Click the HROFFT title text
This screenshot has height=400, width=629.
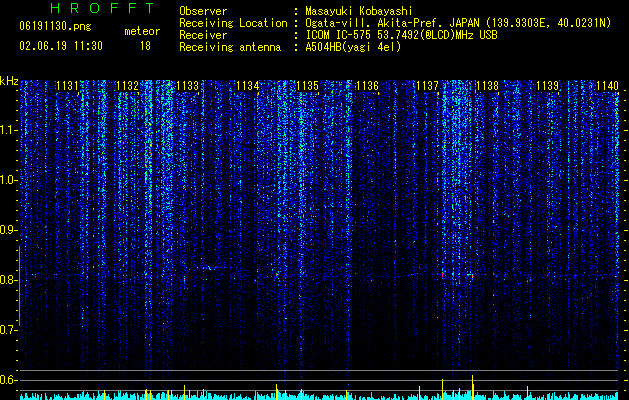point(103,8)
